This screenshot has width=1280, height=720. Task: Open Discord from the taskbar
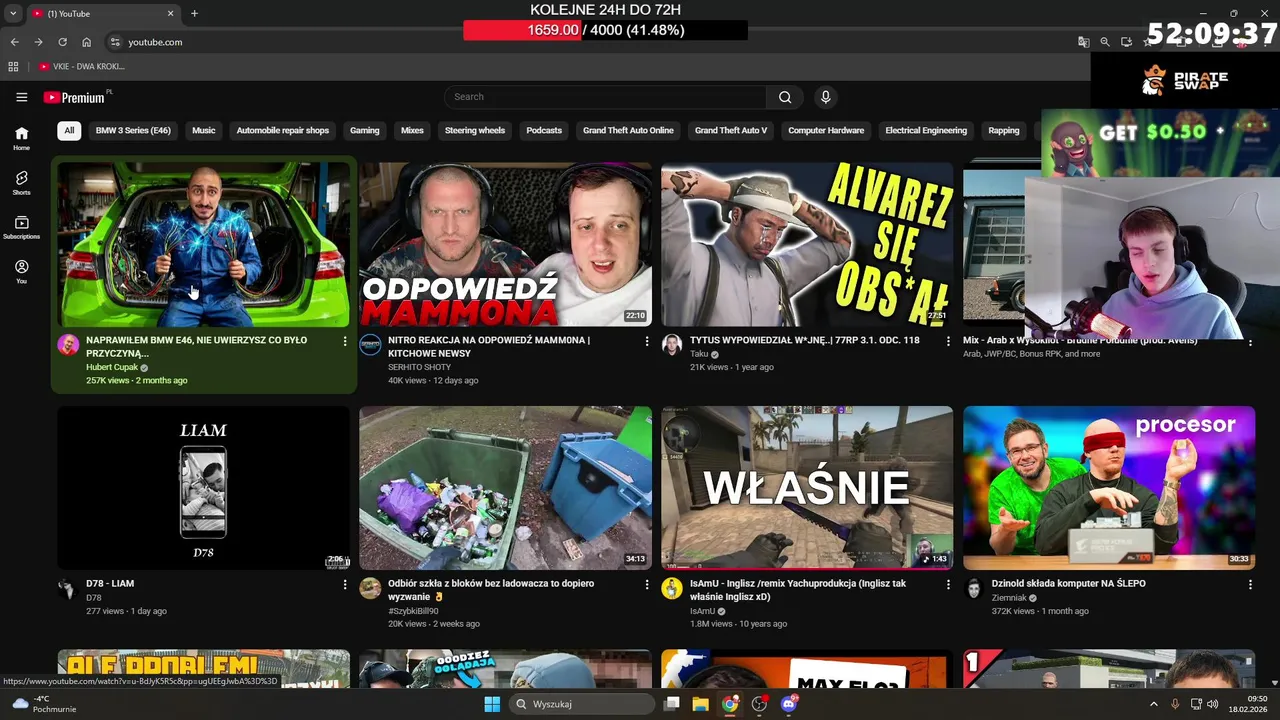[788, 704]
